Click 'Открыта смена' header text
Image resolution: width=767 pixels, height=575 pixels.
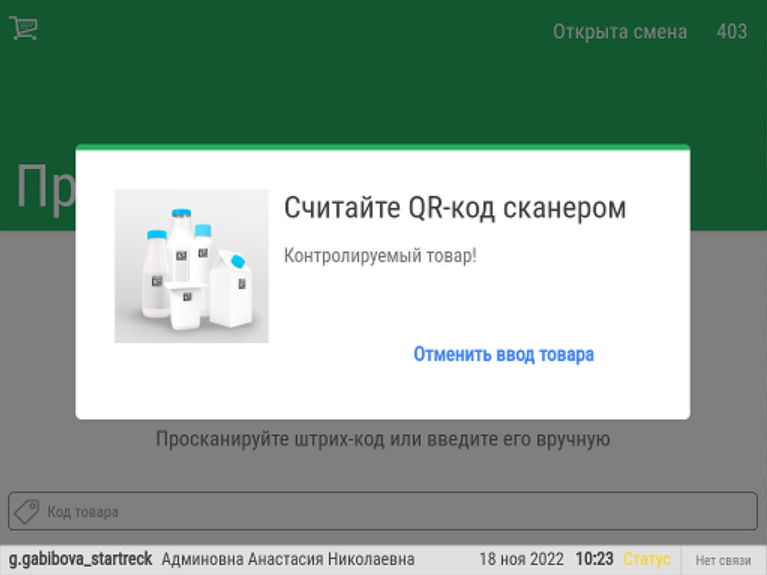click(x=620, y=32)
